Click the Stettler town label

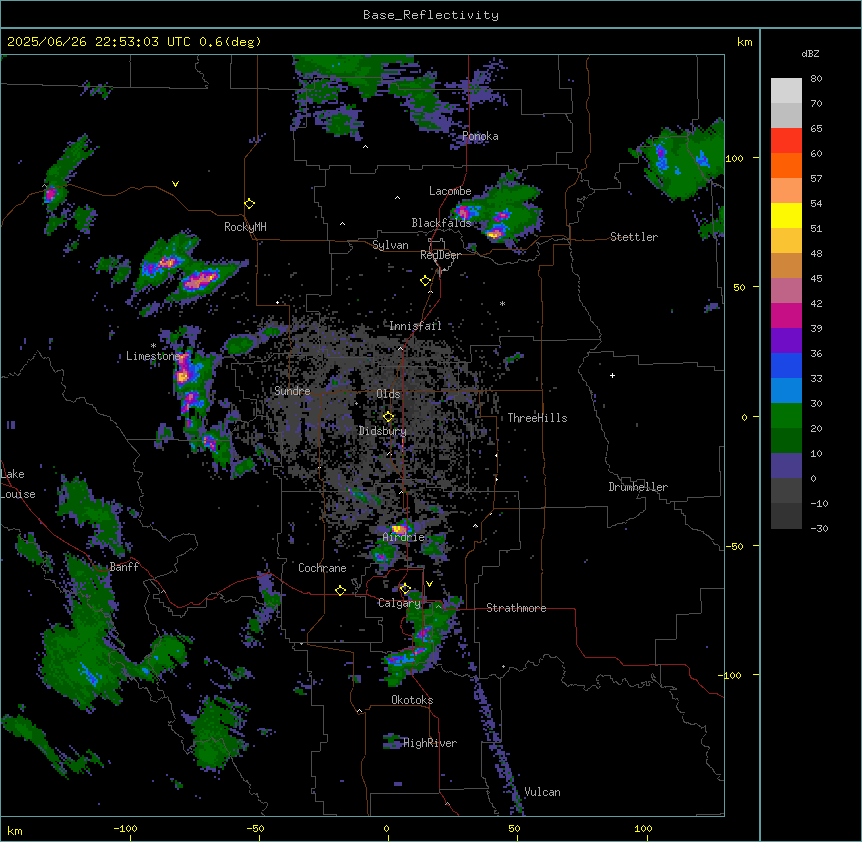pos(634,237)
